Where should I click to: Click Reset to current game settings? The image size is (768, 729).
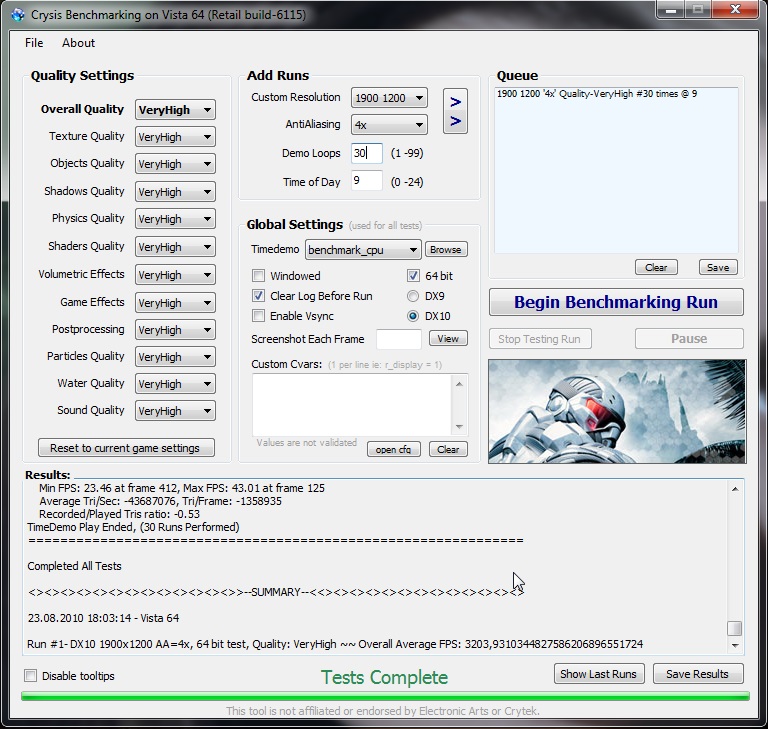click(126, 448)
